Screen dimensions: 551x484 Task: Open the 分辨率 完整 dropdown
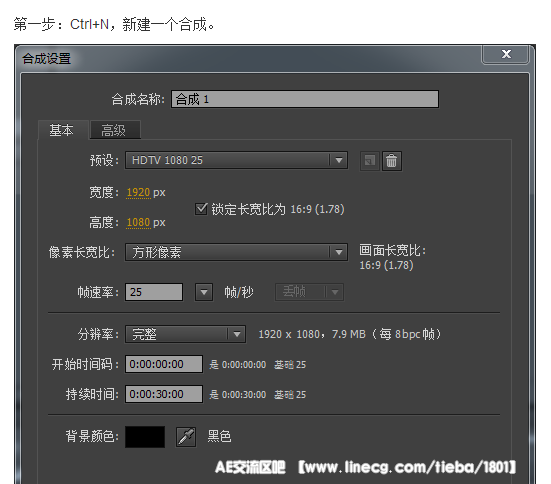[186, 334]
